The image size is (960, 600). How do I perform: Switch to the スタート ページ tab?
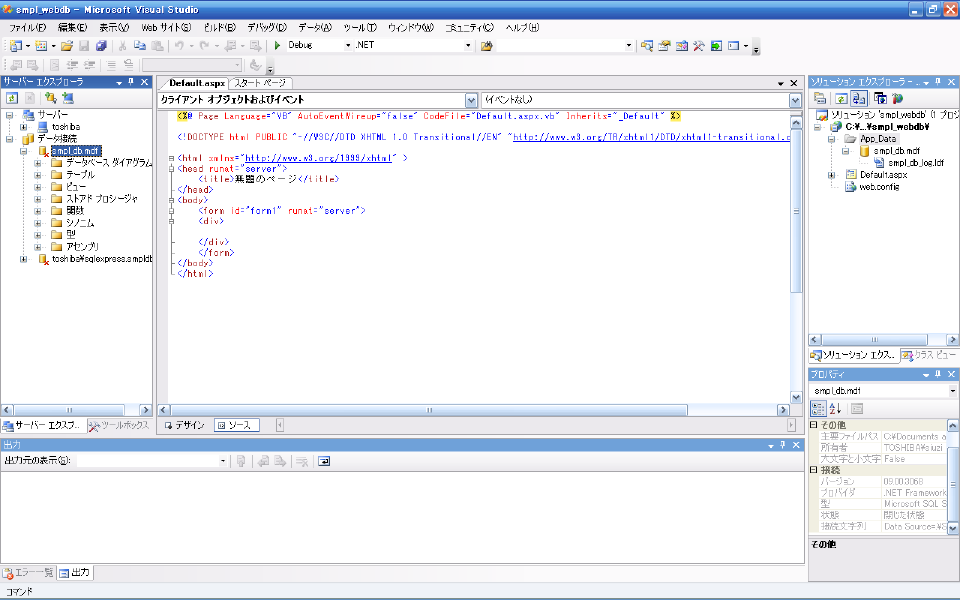260,83
